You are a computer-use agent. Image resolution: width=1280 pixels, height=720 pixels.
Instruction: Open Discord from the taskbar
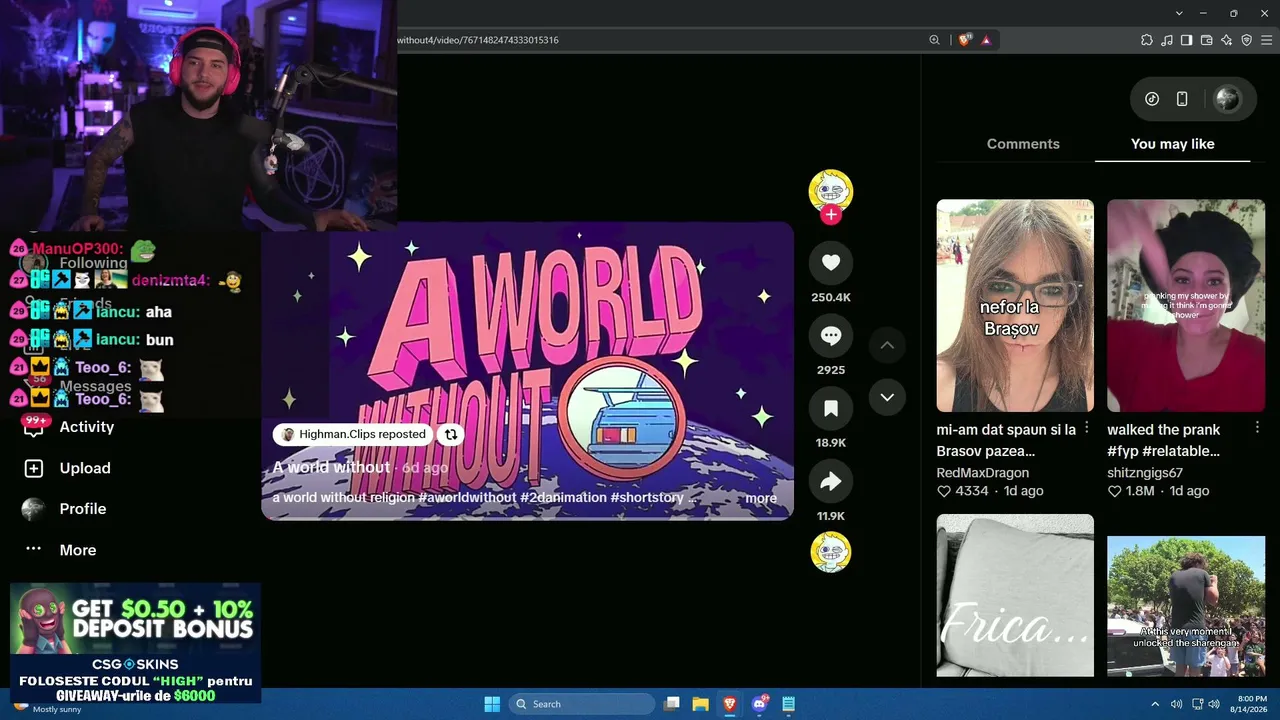pos(759,704)
